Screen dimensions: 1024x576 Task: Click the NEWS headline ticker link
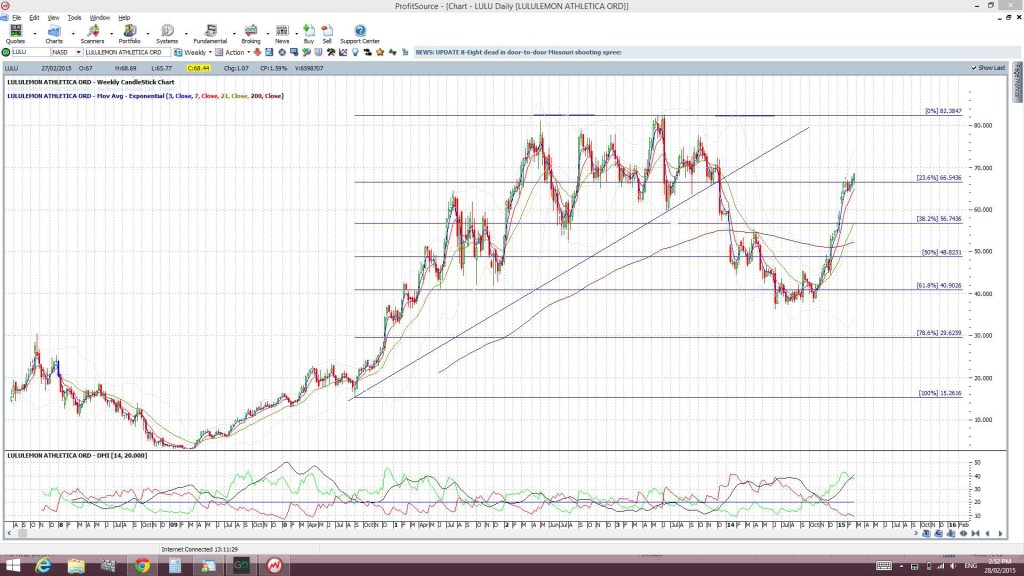[519, 52]
